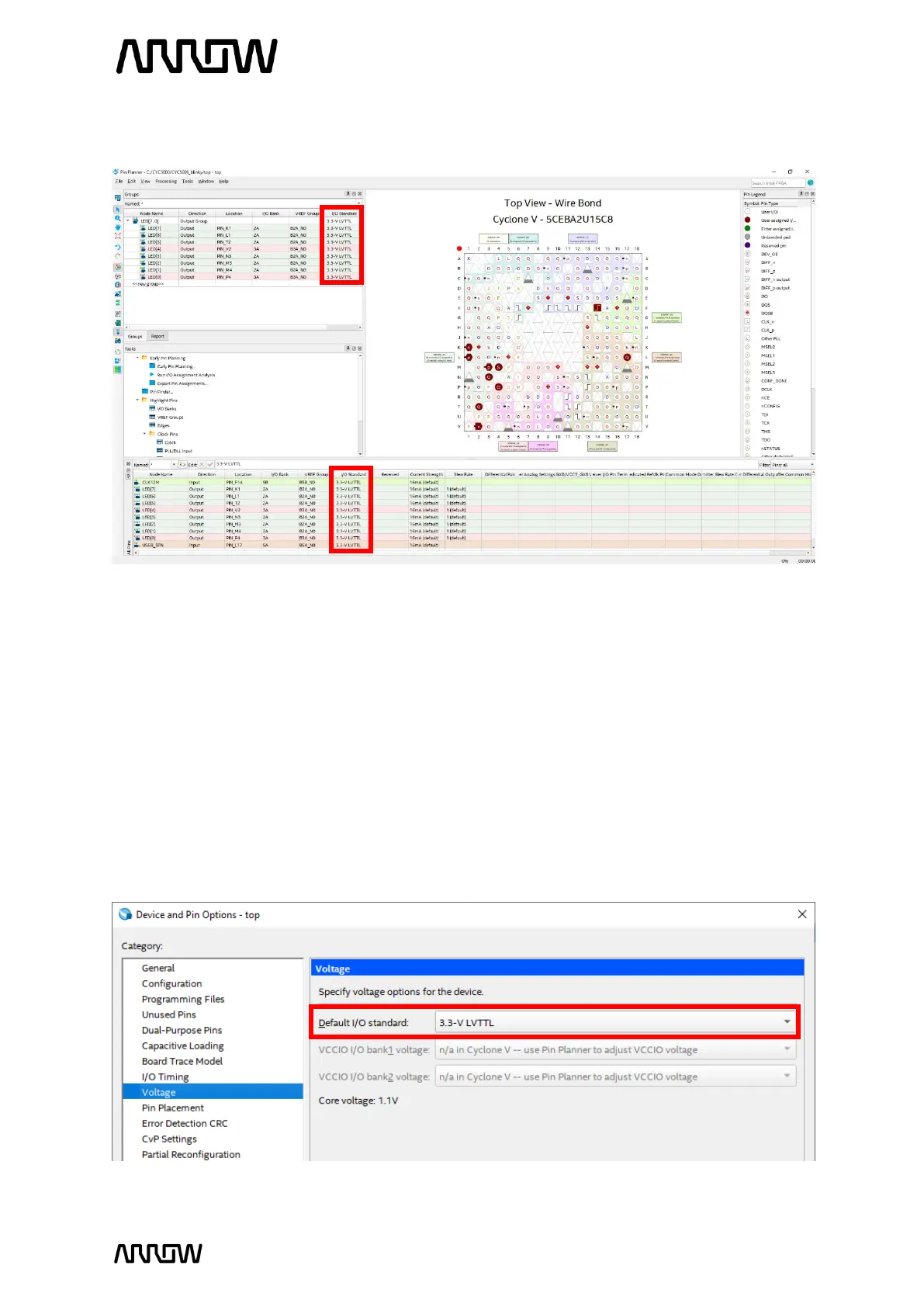924x1307 pixels.
Task: Collapse the Clock Pins folder
Action: click(144, 434)
